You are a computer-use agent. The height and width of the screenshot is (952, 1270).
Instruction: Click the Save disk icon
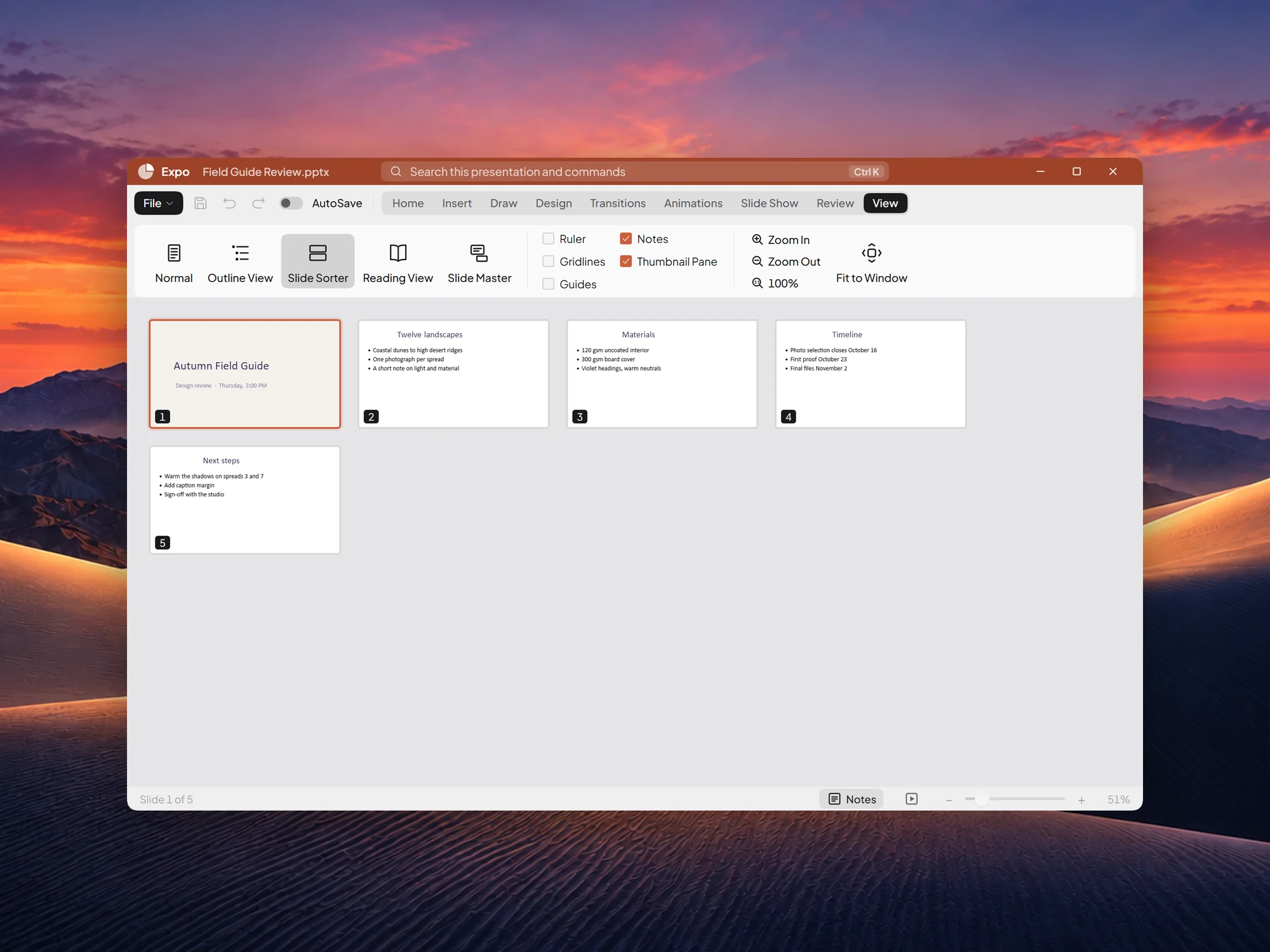(x=201, y=203)
